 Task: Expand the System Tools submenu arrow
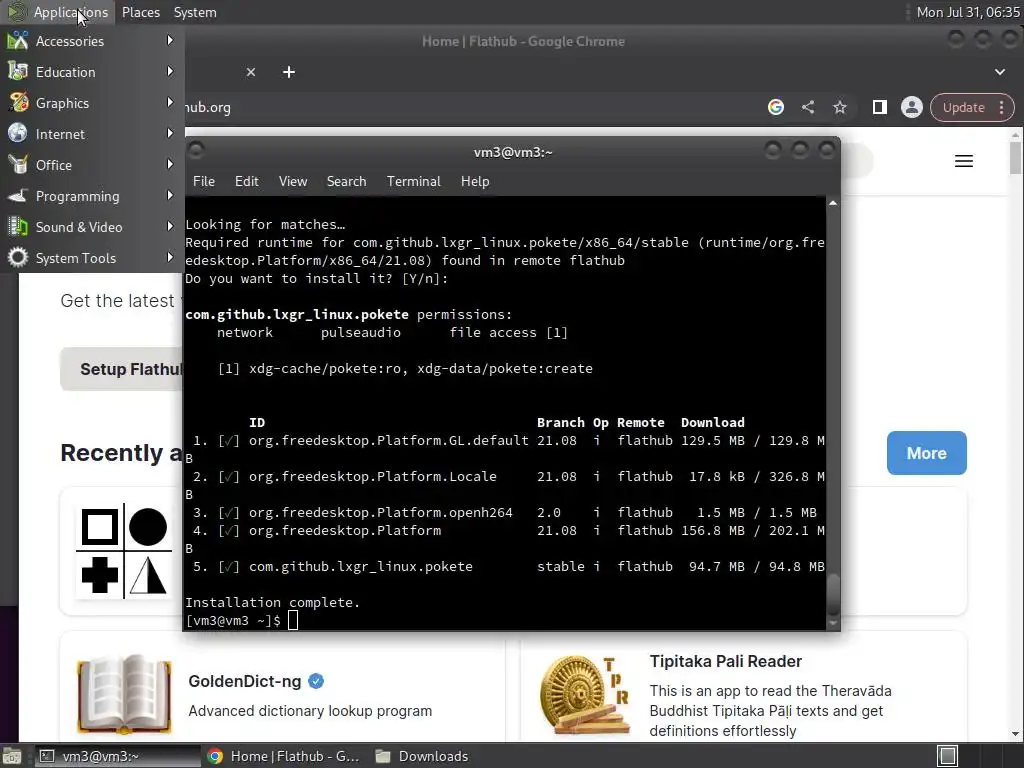(170, 257)
